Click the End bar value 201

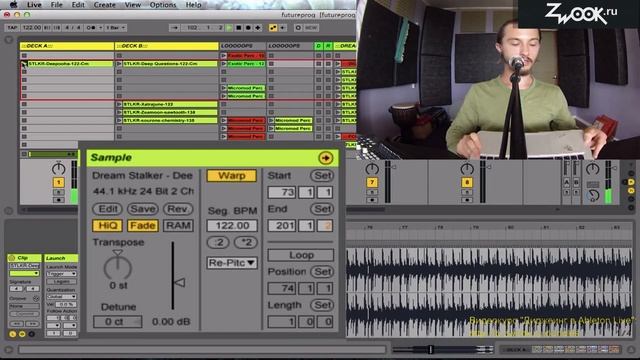pos(281,226)
